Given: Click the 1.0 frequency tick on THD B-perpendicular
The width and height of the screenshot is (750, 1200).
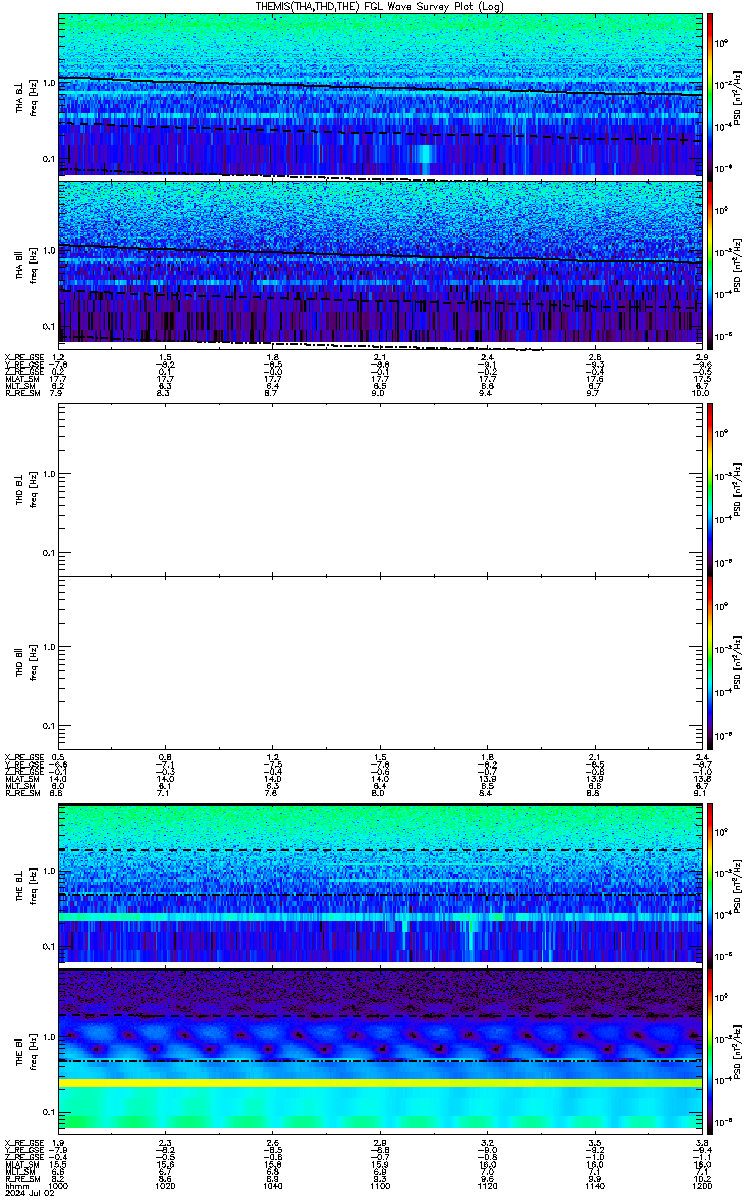Looking at the screenshot, I should (x=49, y=474).
